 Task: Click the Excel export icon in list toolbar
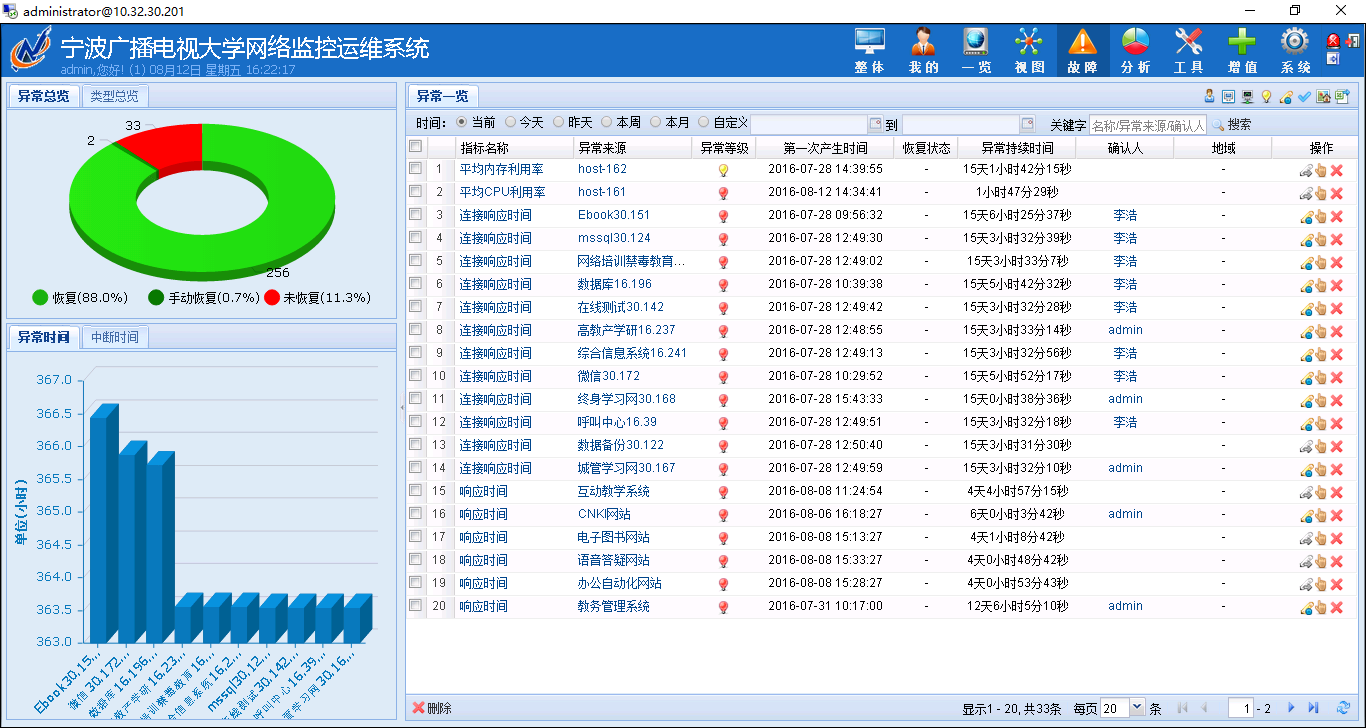click(x=1342, y=96)
